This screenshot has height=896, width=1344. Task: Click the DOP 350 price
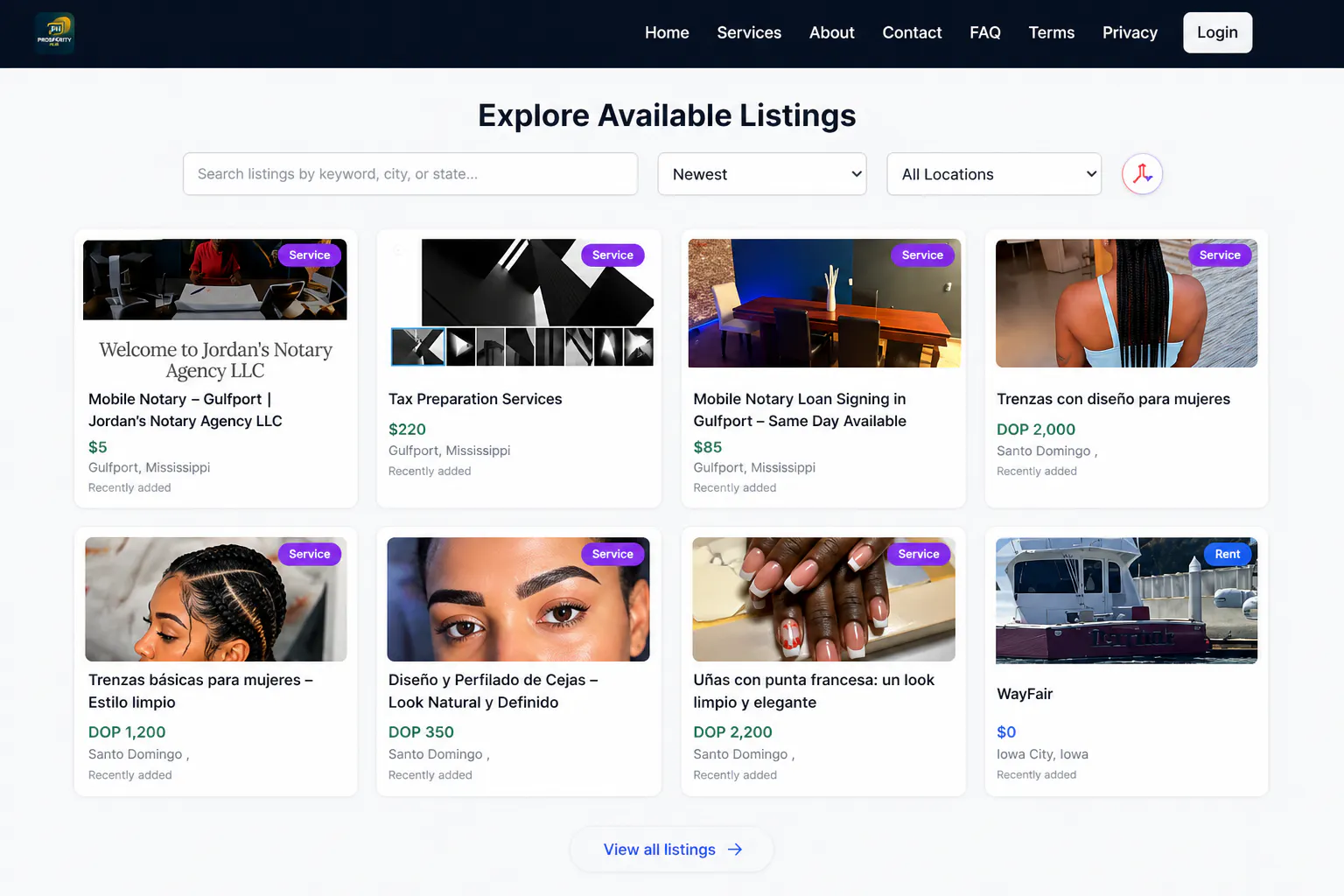tap(421, 732)
